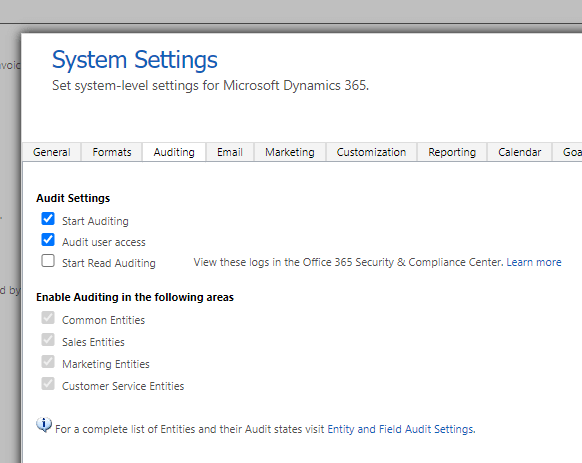Viewport: 582px width, 463px height.
Task: Click the View these logs description text
Action: point(349,262)
